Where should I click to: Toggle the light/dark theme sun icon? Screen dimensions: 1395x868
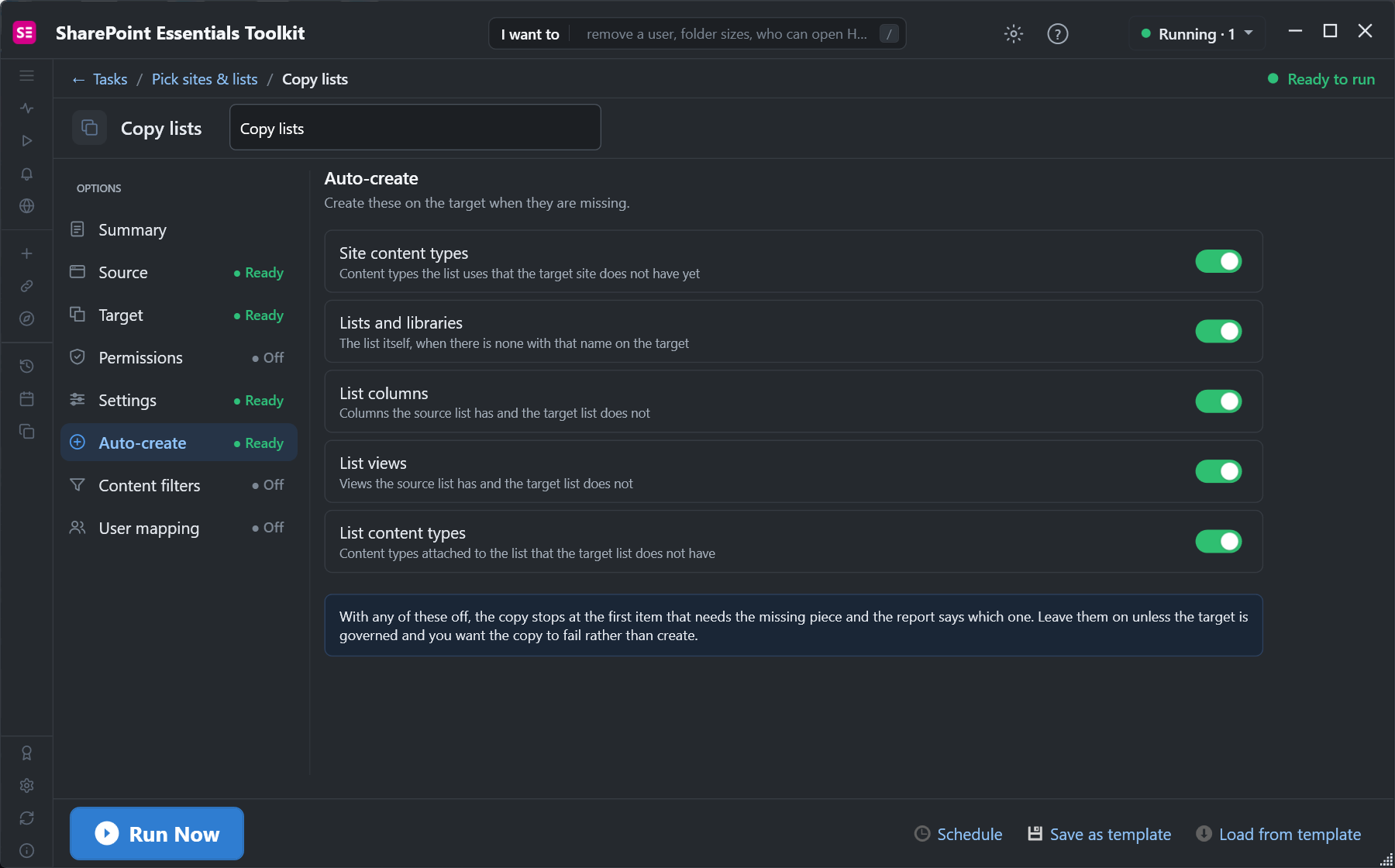tap(1014, 33)
